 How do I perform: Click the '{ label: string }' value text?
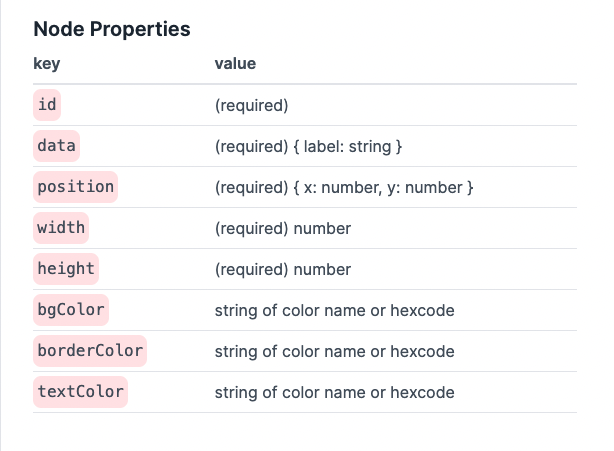(x=348, y=147)
